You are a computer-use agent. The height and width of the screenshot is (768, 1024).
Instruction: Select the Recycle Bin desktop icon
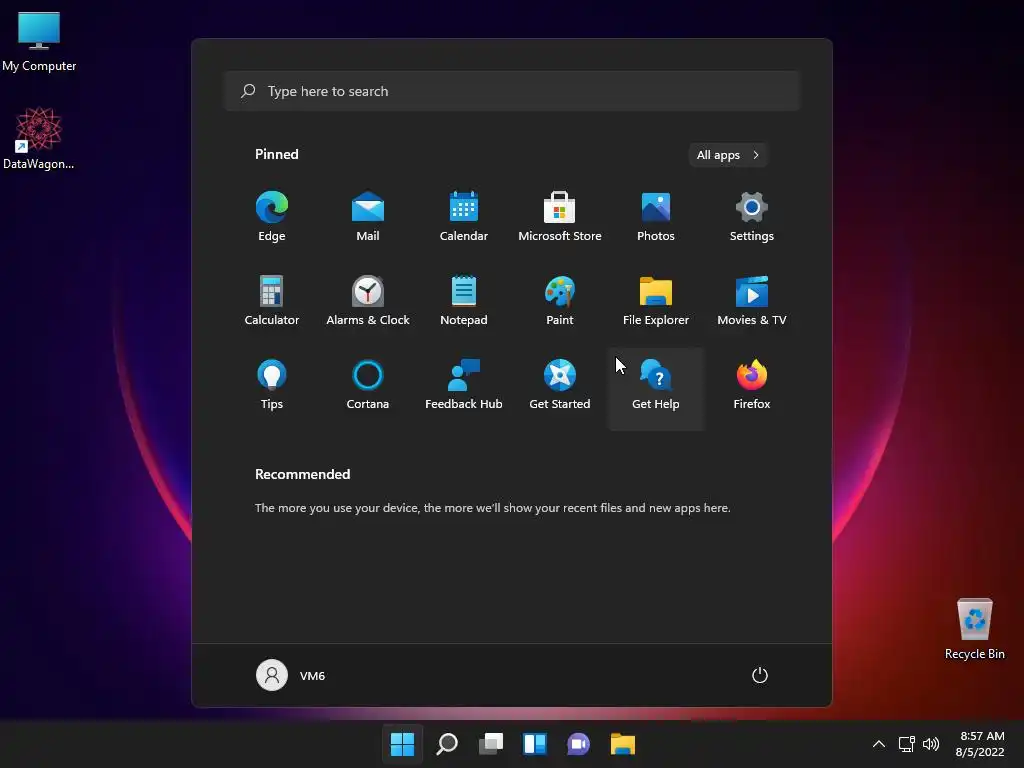pyautogui.click(x=974, y=628)
